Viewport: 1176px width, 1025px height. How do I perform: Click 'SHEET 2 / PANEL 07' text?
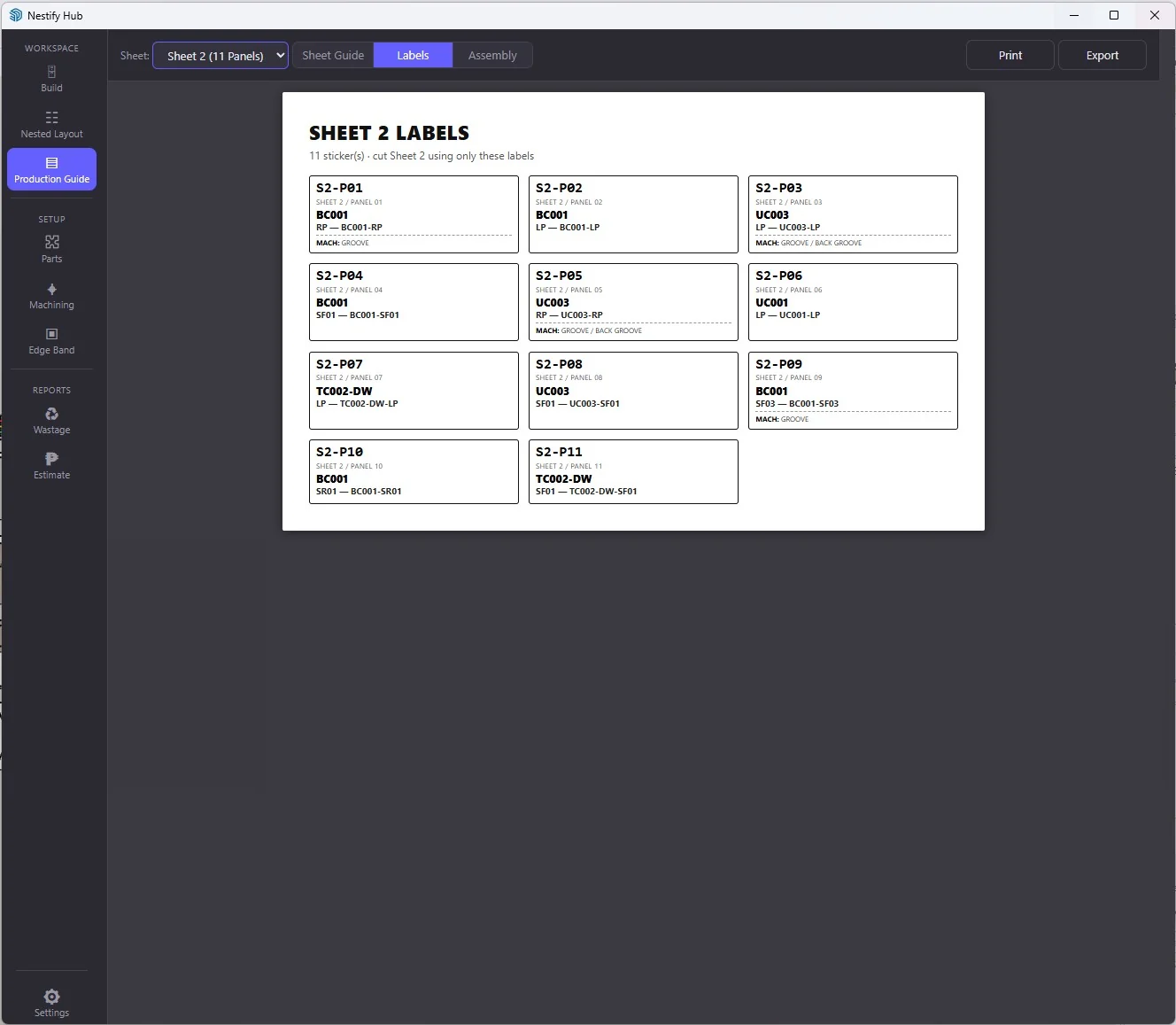click(349, 378)
